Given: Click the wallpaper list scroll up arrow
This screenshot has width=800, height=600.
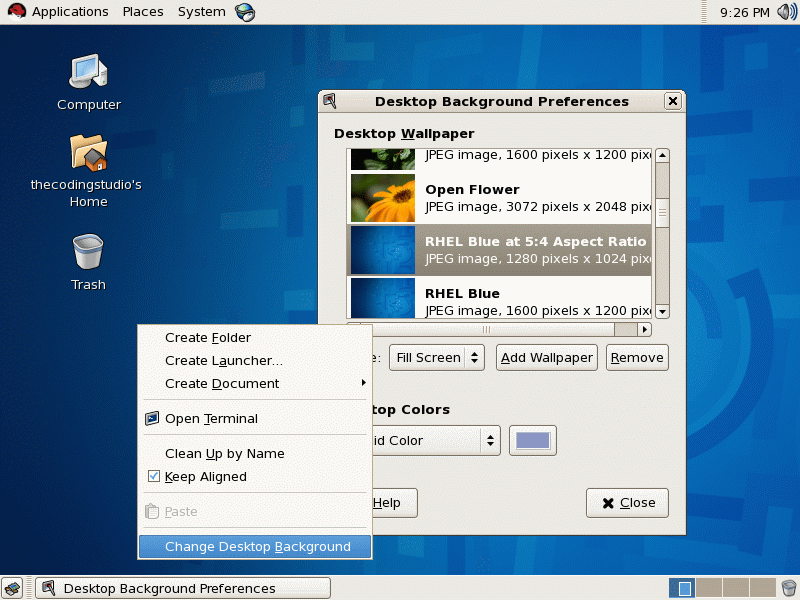Looking at the screenshot, I should click(x=662, y=156).
